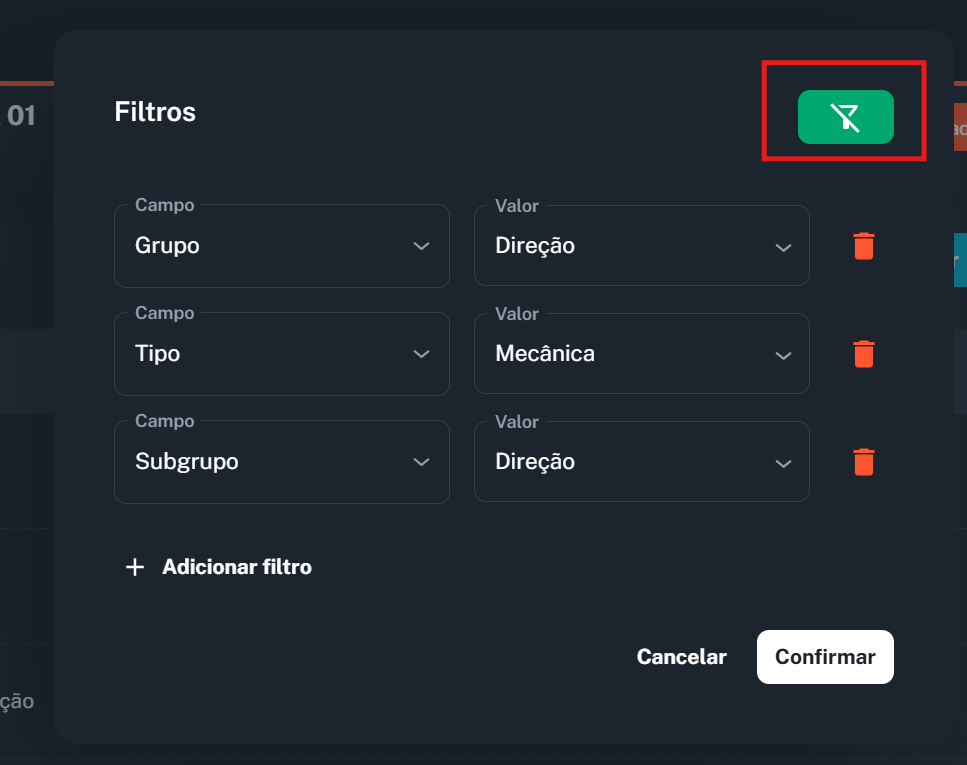Delete the Grupo filter with its trash icon
967x765 pixels.
[863, 246]
